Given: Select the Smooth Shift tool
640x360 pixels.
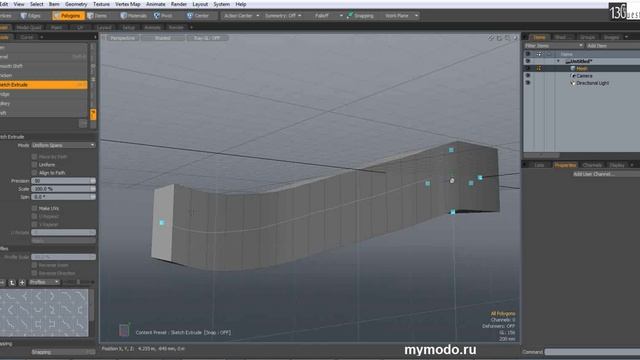Looking at the screenshot, I should [x=43, y=66].
